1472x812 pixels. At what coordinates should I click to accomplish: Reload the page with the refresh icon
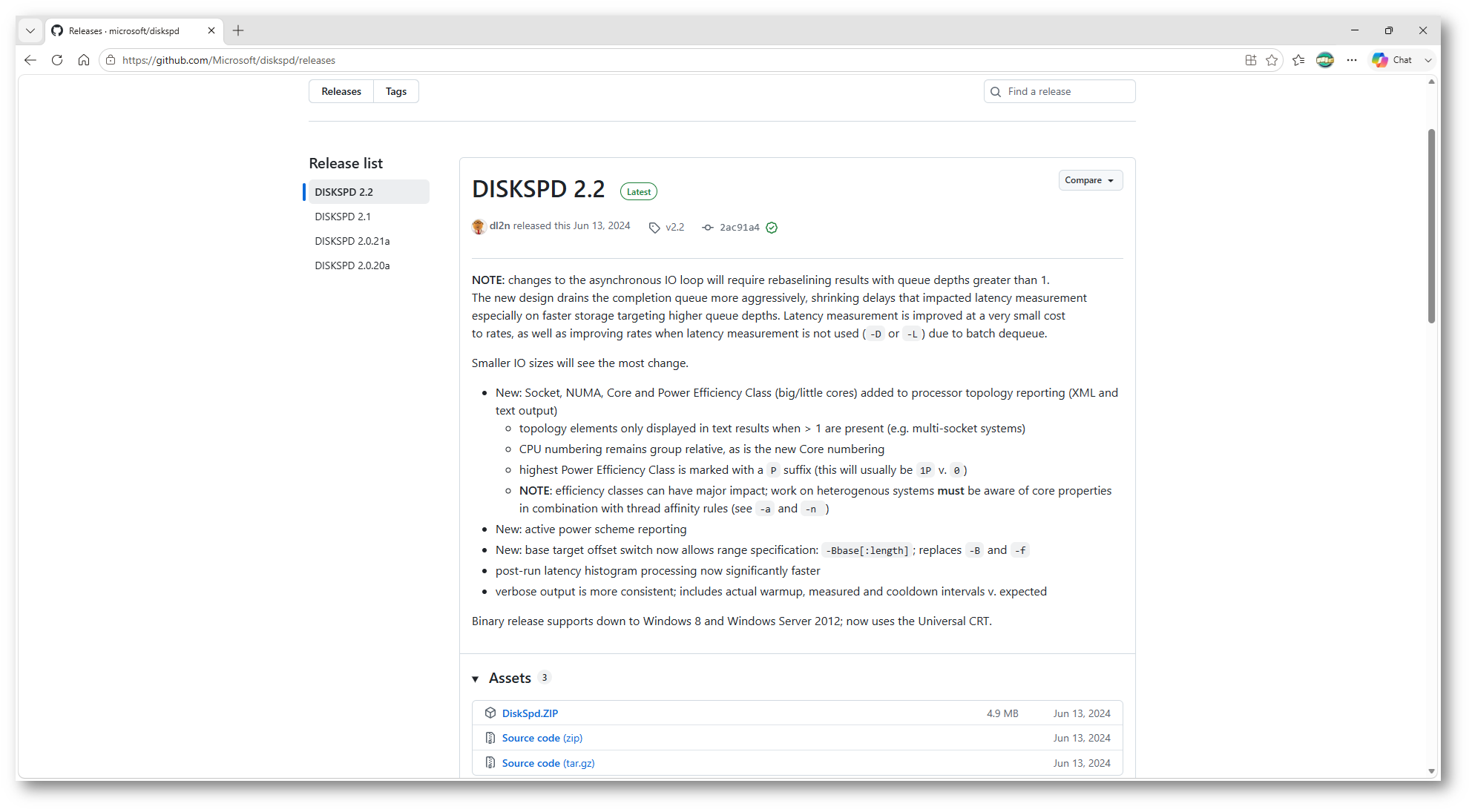57,60
